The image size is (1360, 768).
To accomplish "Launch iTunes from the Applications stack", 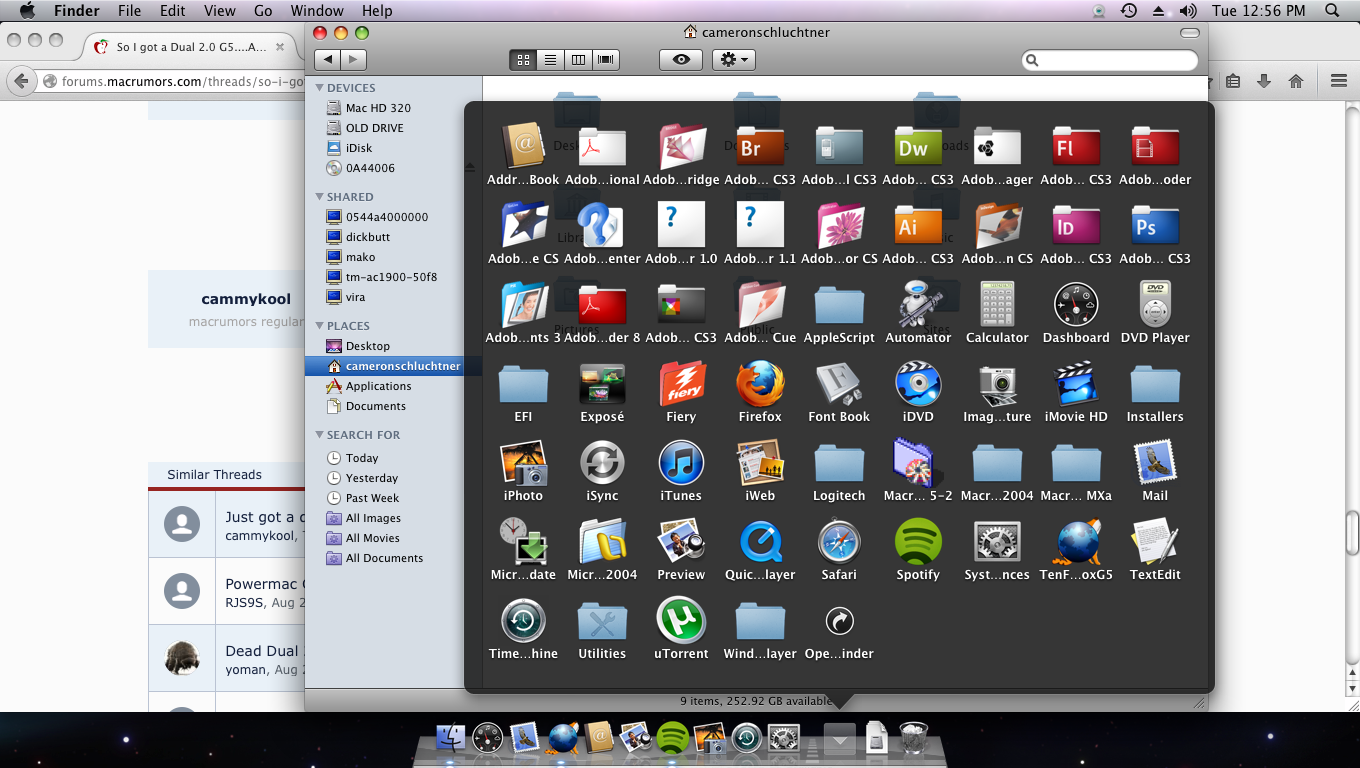I will [x=681, y=464].
